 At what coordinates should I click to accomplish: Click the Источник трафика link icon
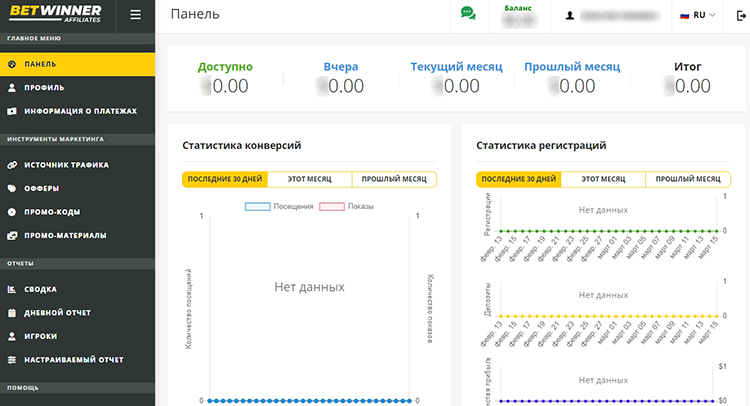[x=12, y=165]
